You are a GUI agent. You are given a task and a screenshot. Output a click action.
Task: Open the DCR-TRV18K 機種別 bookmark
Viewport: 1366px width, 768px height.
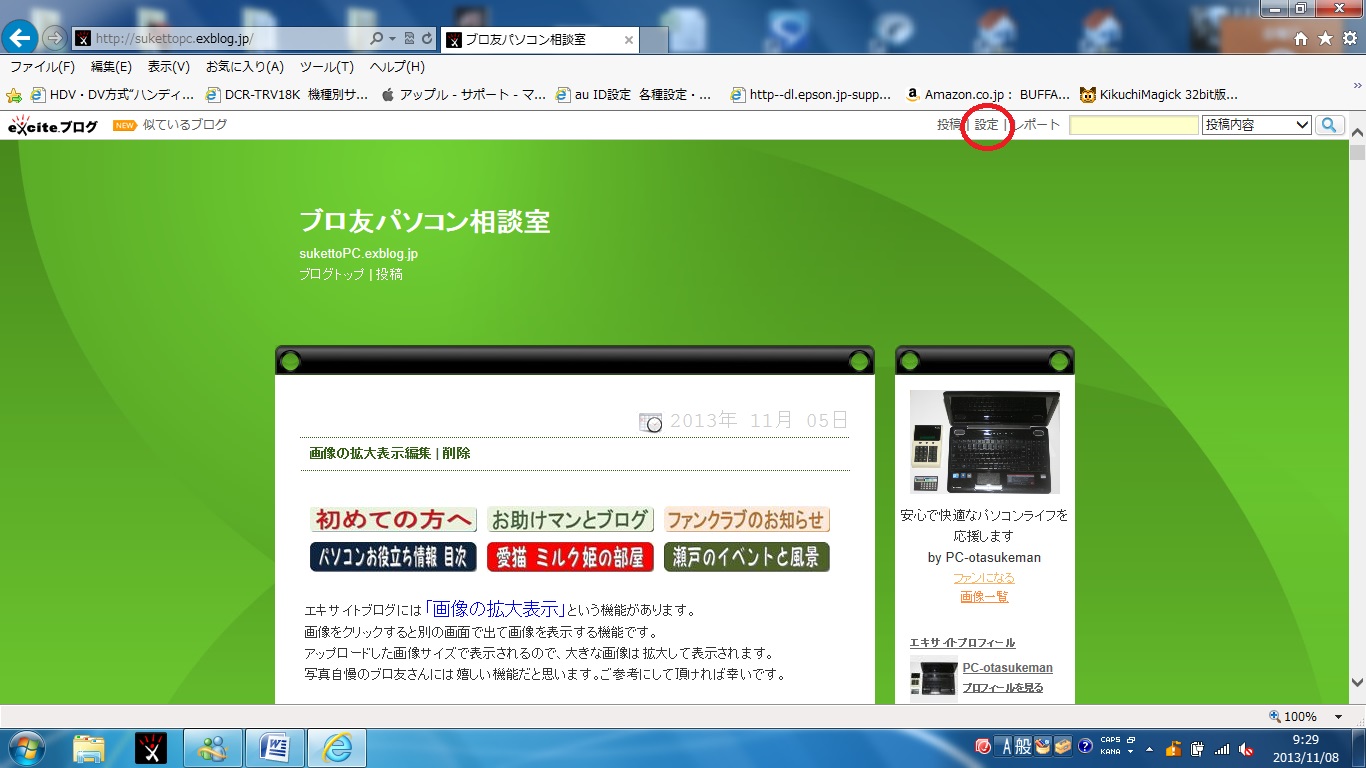click(x=287, y=95)
